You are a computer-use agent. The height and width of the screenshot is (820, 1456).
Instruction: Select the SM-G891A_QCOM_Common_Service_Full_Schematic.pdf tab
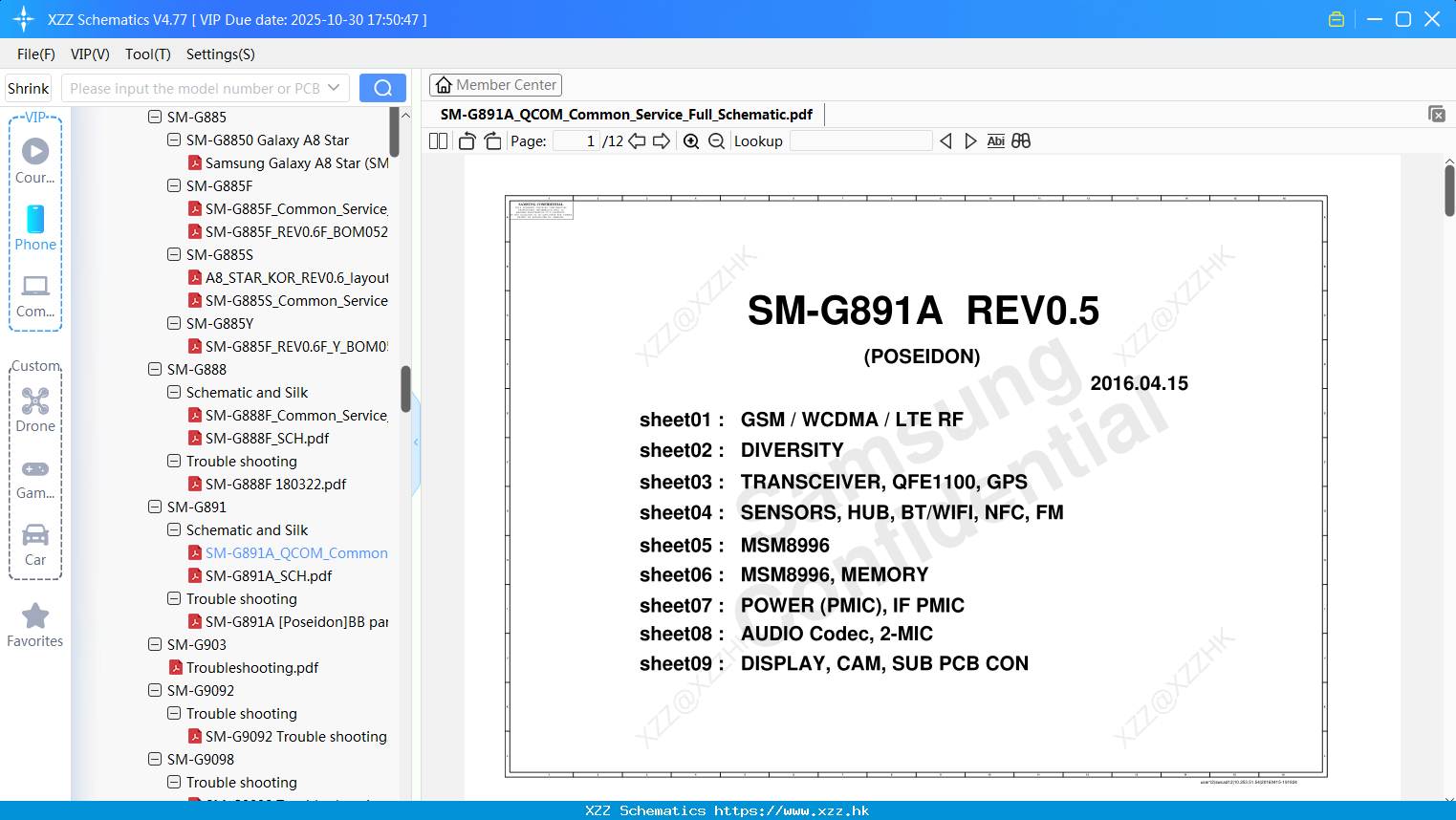coord(626,115)
